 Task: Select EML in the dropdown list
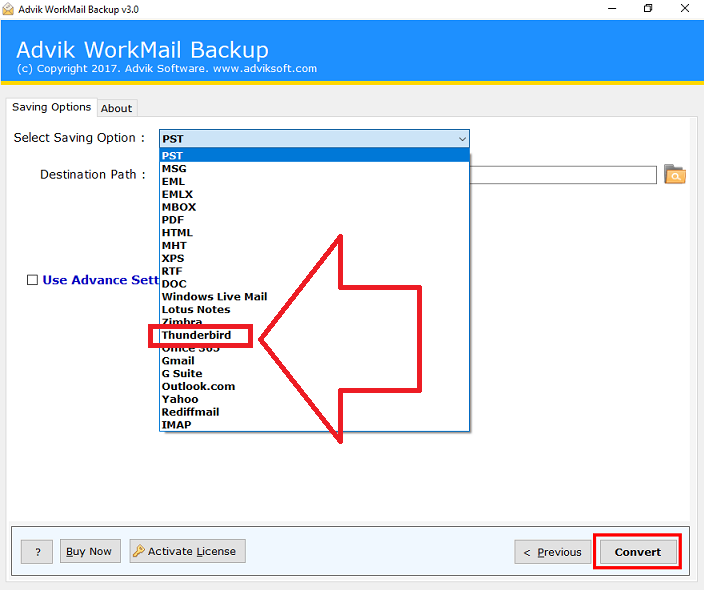314,181
